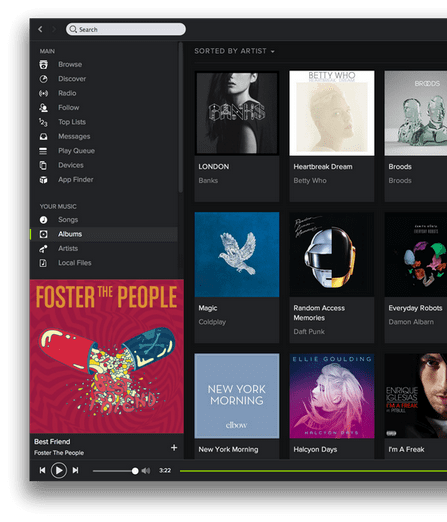Go to the Radio section
This screenshot has width=447, height=522.
tap(67, 93)
